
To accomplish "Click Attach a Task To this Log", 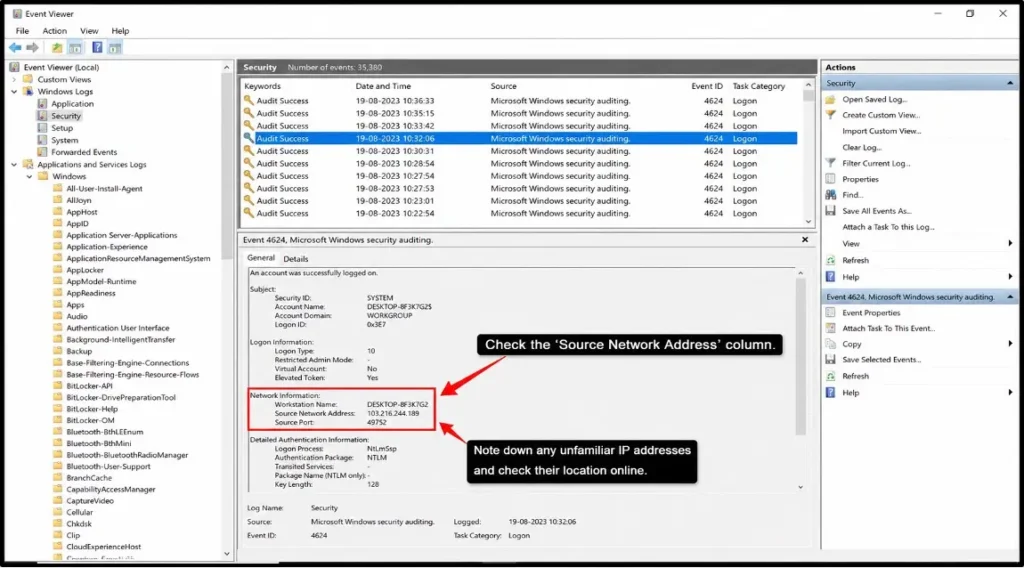I will tap(888, 227).
